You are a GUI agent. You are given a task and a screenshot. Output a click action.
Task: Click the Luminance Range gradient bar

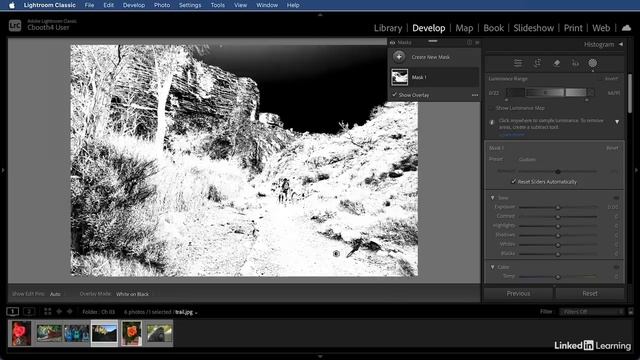pyautogui.click(x=550, y=93)
